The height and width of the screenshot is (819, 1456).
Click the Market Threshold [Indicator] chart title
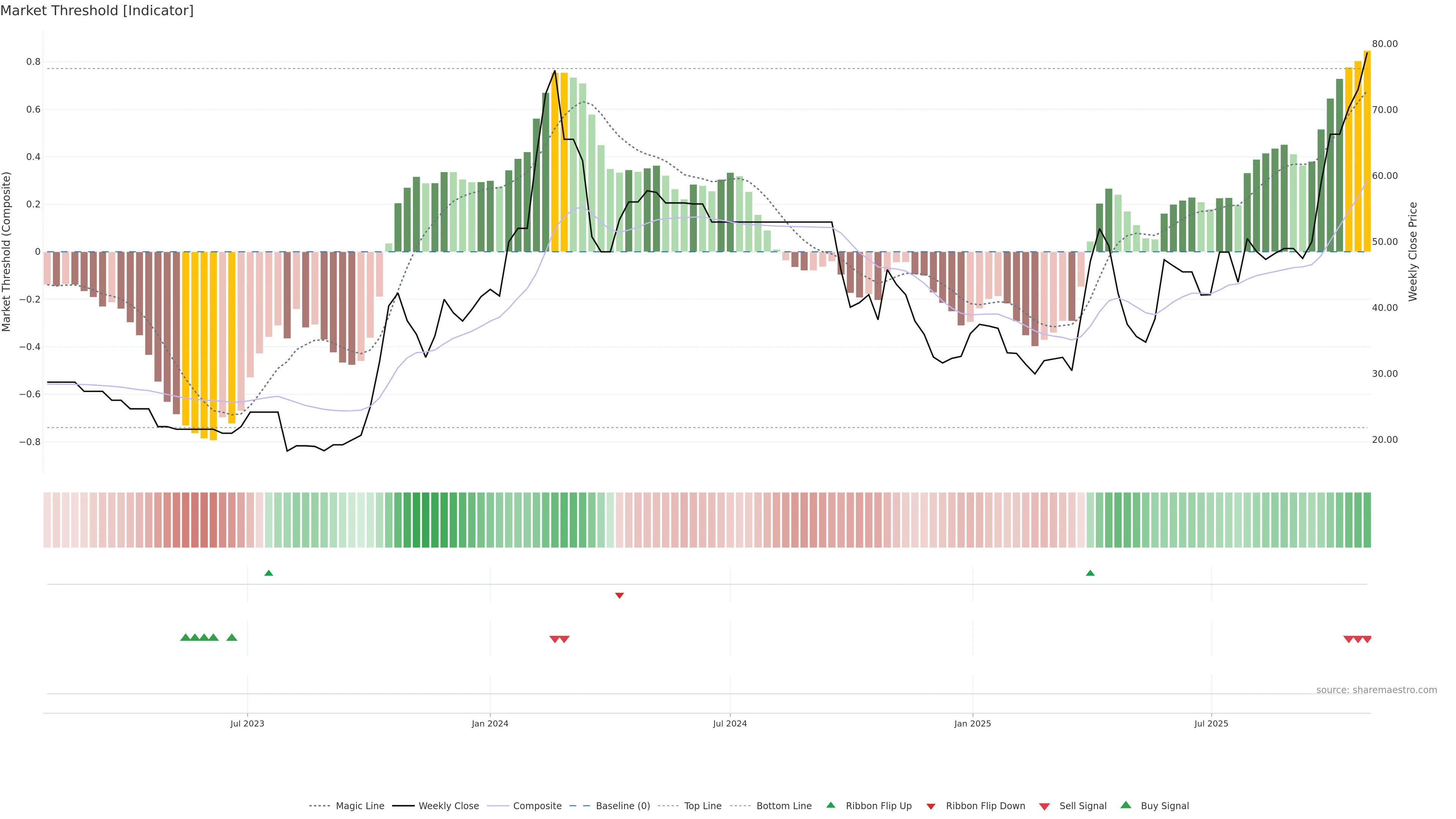(97, 11)
